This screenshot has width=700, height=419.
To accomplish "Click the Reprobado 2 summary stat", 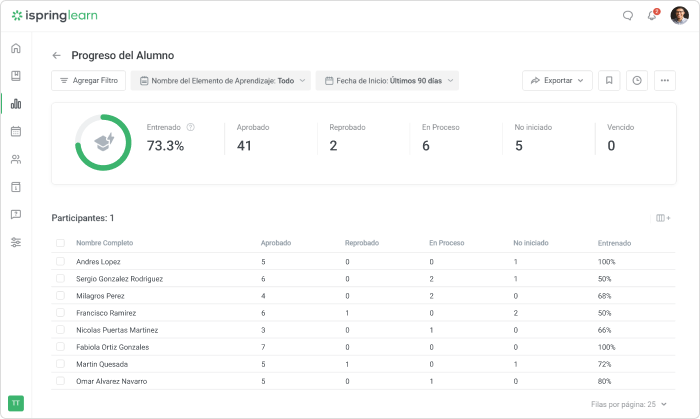I will tap(347, 138).
